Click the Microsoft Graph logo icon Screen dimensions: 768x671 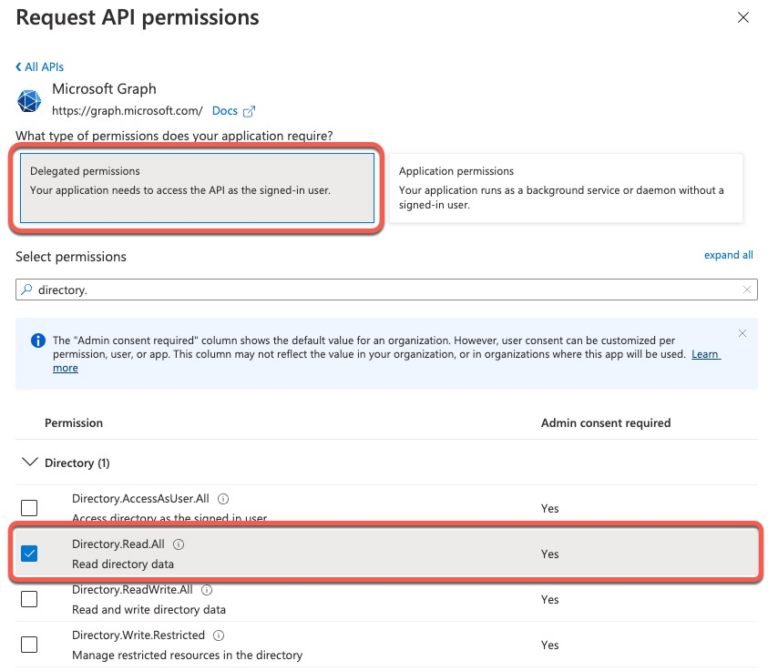30,101
